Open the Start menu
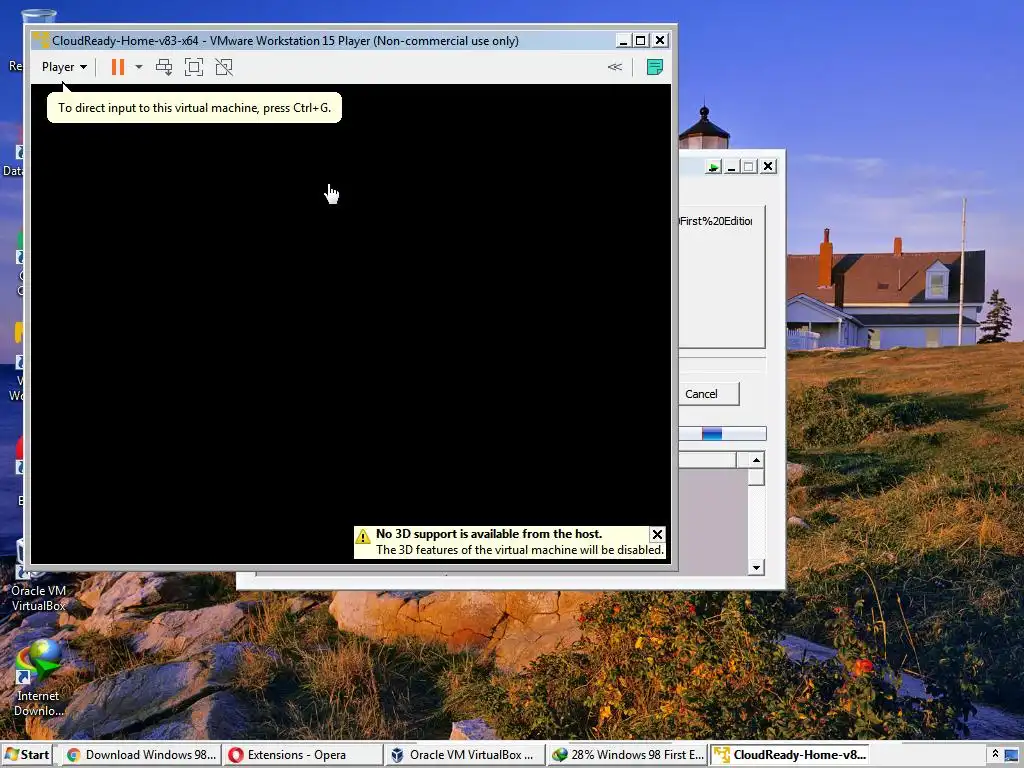Screen dimensions: 1024x768 tap(27, 755)
